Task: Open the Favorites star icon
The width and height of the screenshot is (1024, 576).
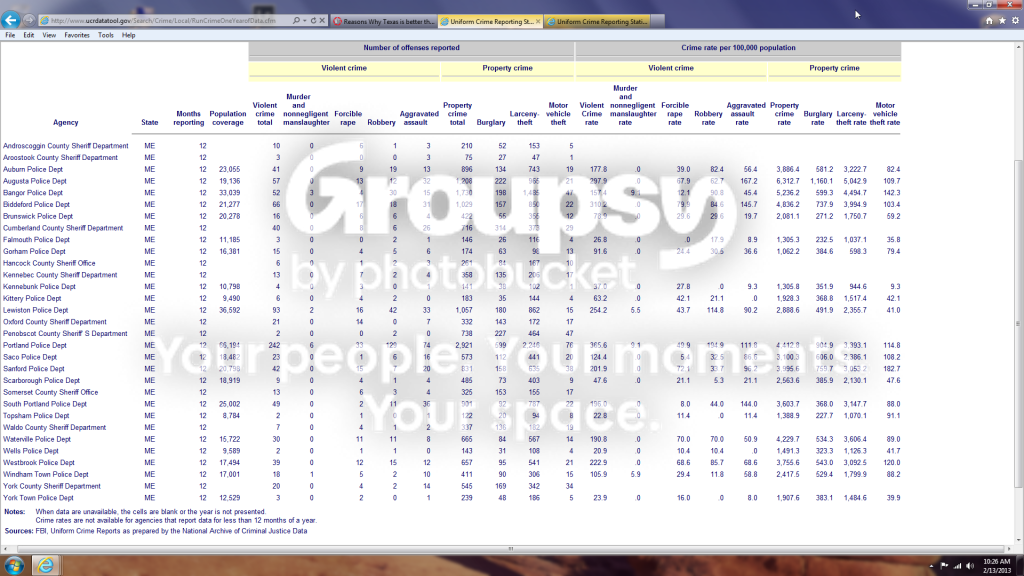Action: (1002, 21)
